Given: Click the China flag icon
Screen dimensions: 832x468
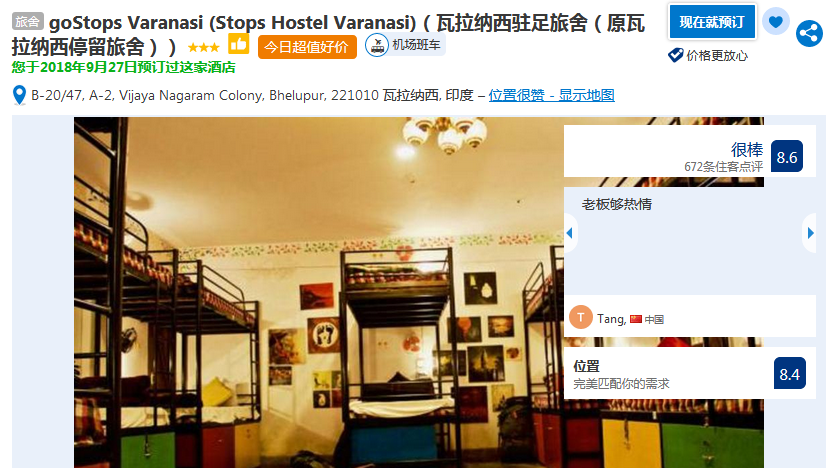Looking at the screenshot, I should click(636, 319).
